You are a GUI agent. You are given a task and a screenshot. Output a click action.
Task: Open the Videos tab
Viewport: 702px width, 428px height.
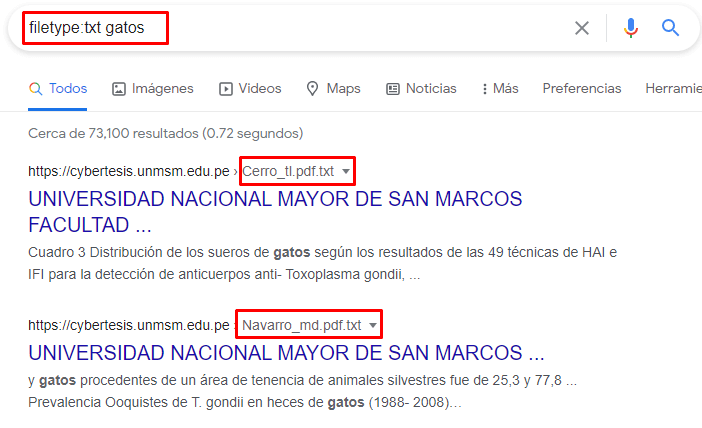click(x=250, y=89)
